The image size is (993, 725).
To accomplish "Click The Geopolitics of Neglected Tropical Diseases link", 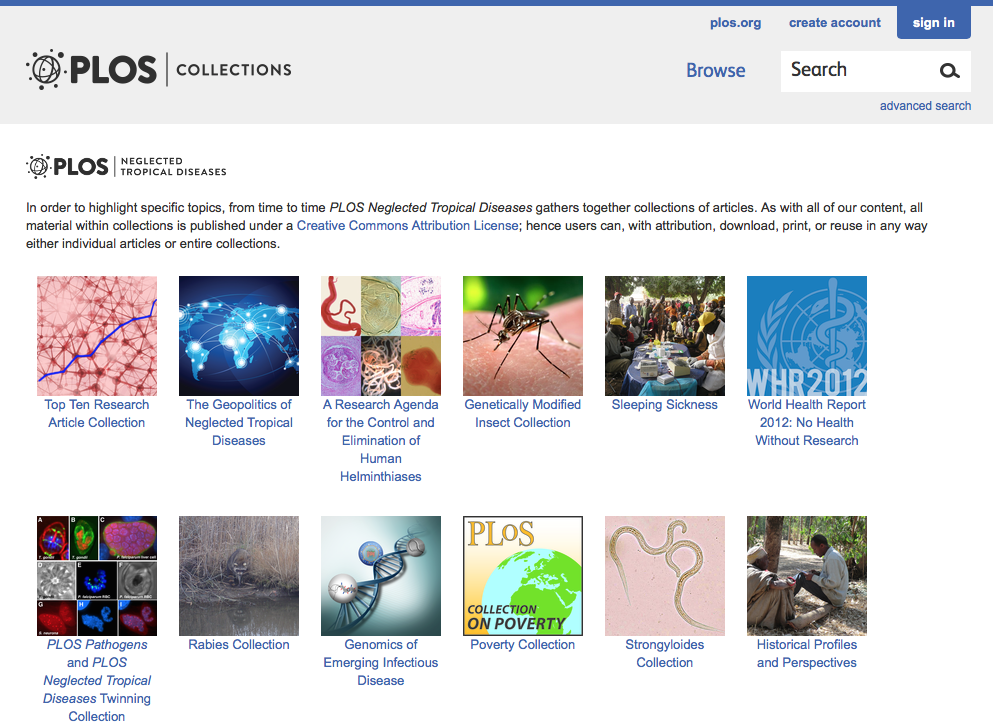I will (239, 422).
